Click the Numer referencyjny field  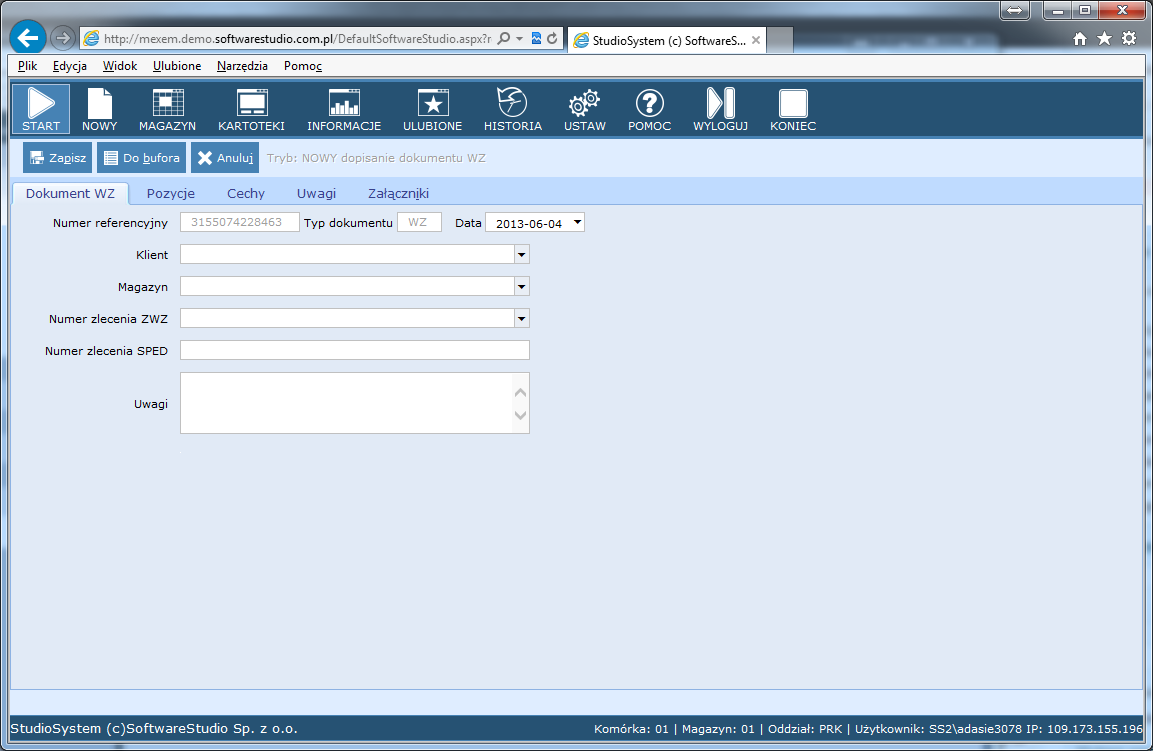[240, 222]
